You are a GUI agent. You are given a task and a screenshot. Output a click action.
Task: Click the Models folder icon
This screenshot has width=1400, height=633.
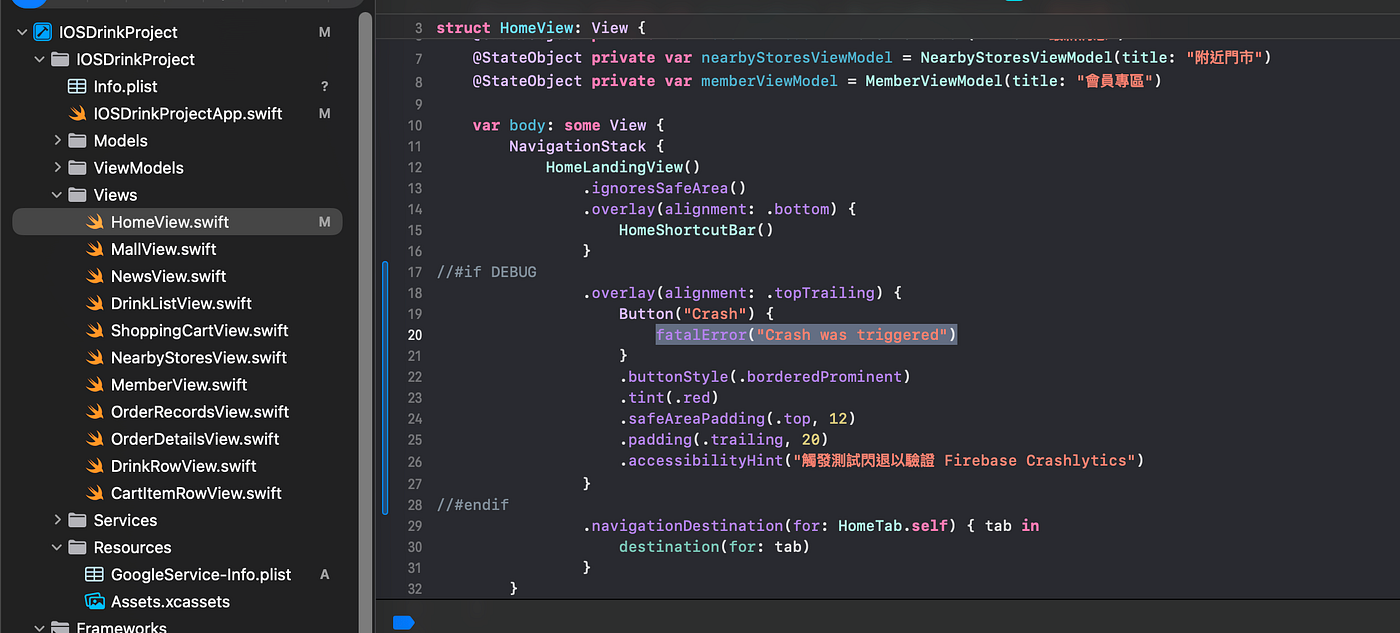coord(77,141)
